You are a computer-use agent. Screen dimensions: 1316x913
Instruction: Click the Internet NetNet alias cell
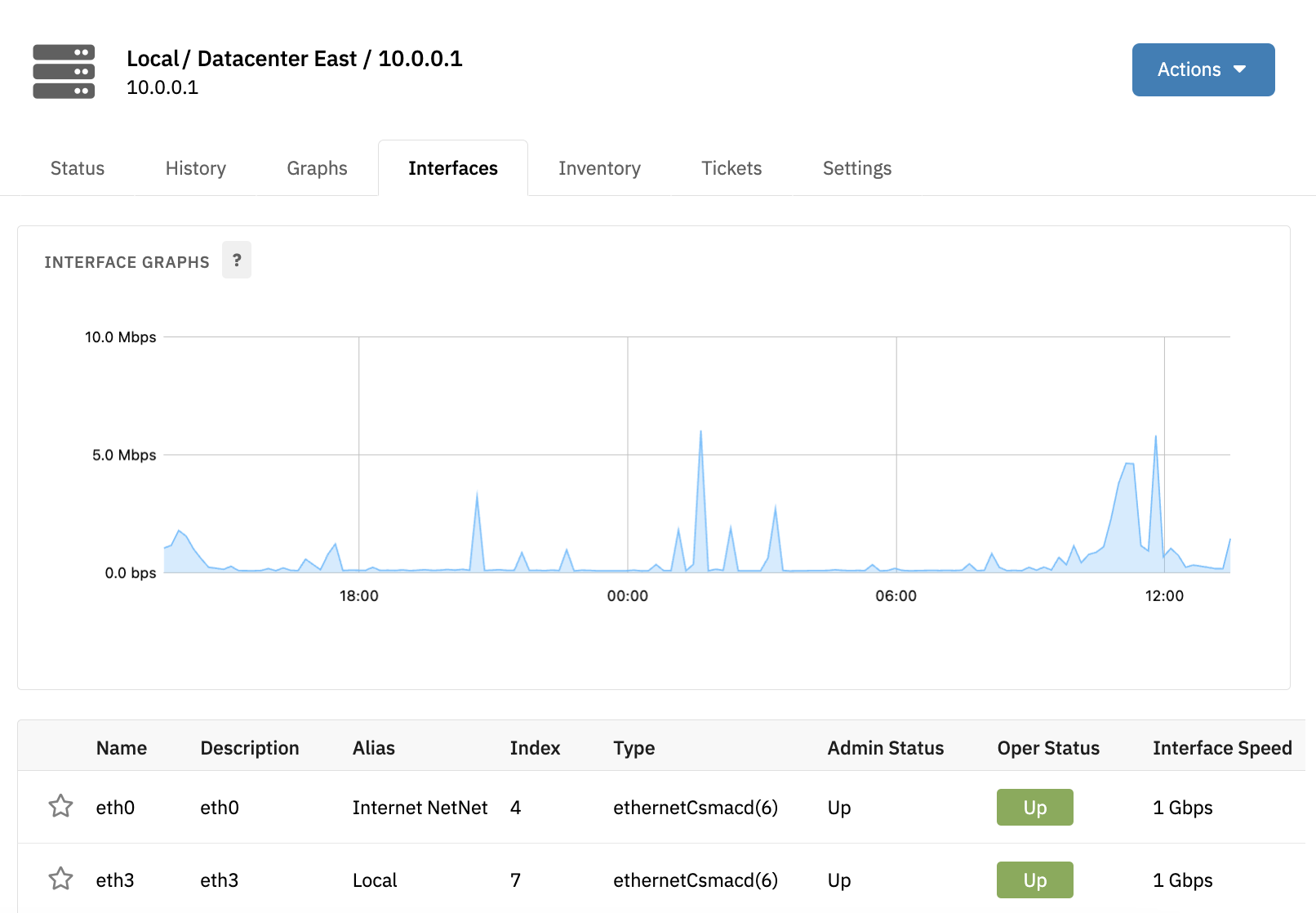pyautogui.click(x=420, y=808)
